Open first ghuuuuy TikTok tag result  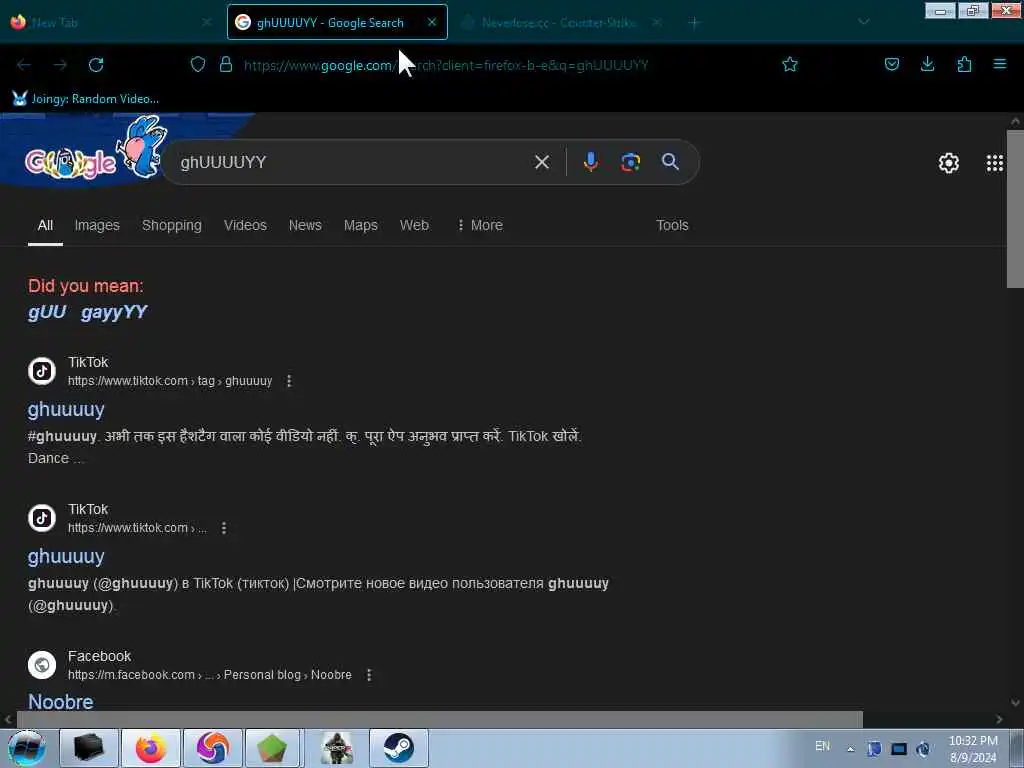point(66,409)
